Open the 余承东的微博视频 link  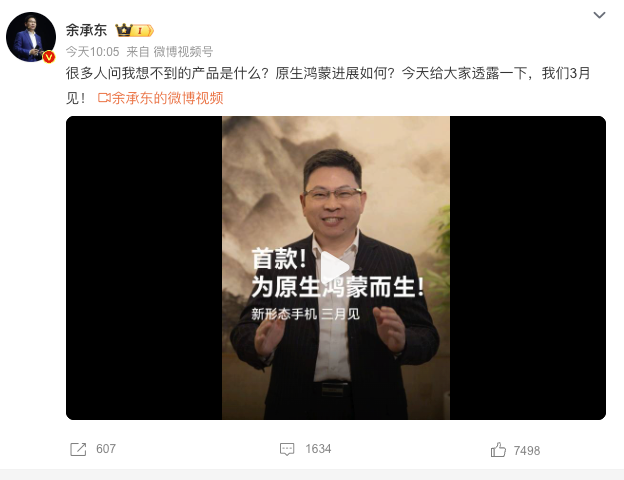167,98
